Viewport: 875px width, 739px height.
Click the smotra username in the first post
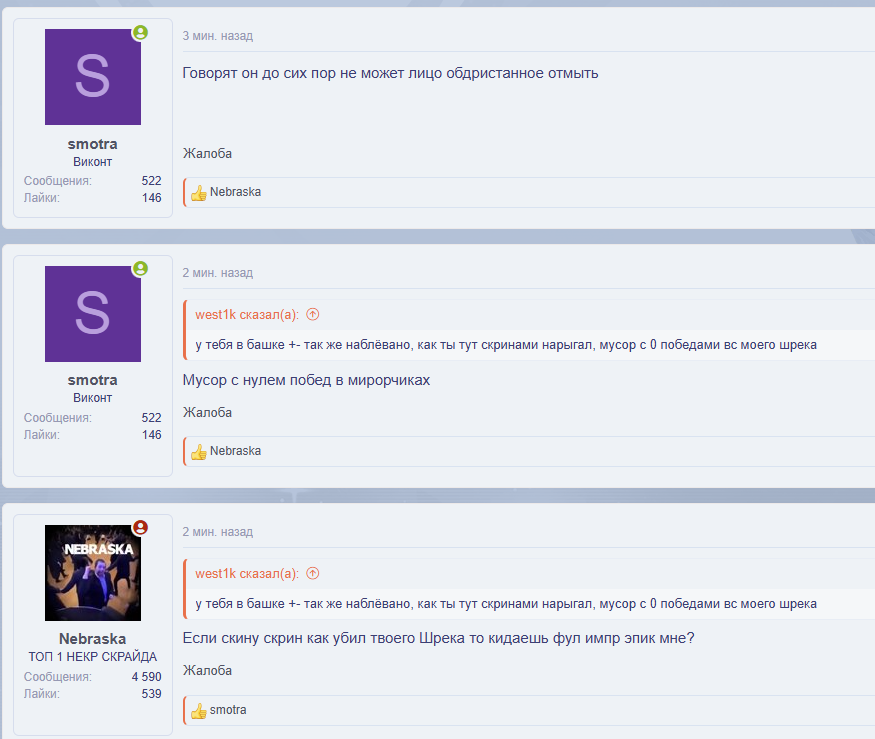(93, 144)
